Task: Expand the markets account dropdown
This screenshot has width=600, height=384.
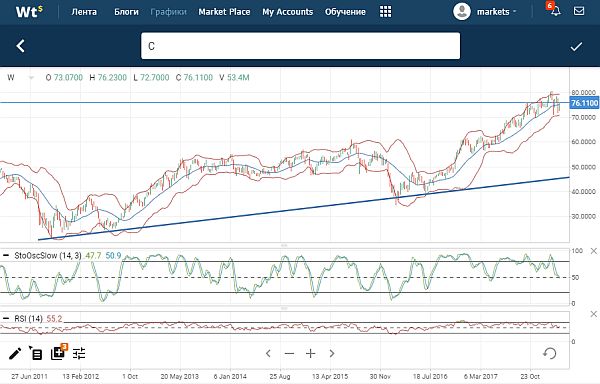Action: point(496,12)
